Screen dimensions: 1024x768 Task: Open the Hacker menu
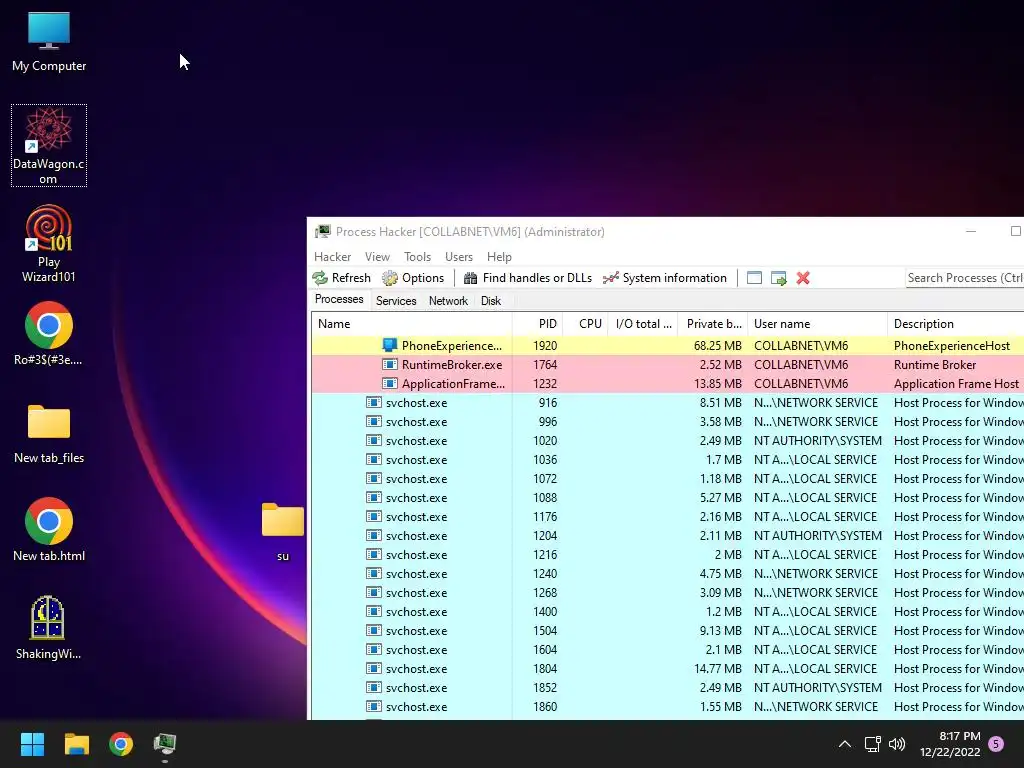pyautogui.click(x=332, y=257)
